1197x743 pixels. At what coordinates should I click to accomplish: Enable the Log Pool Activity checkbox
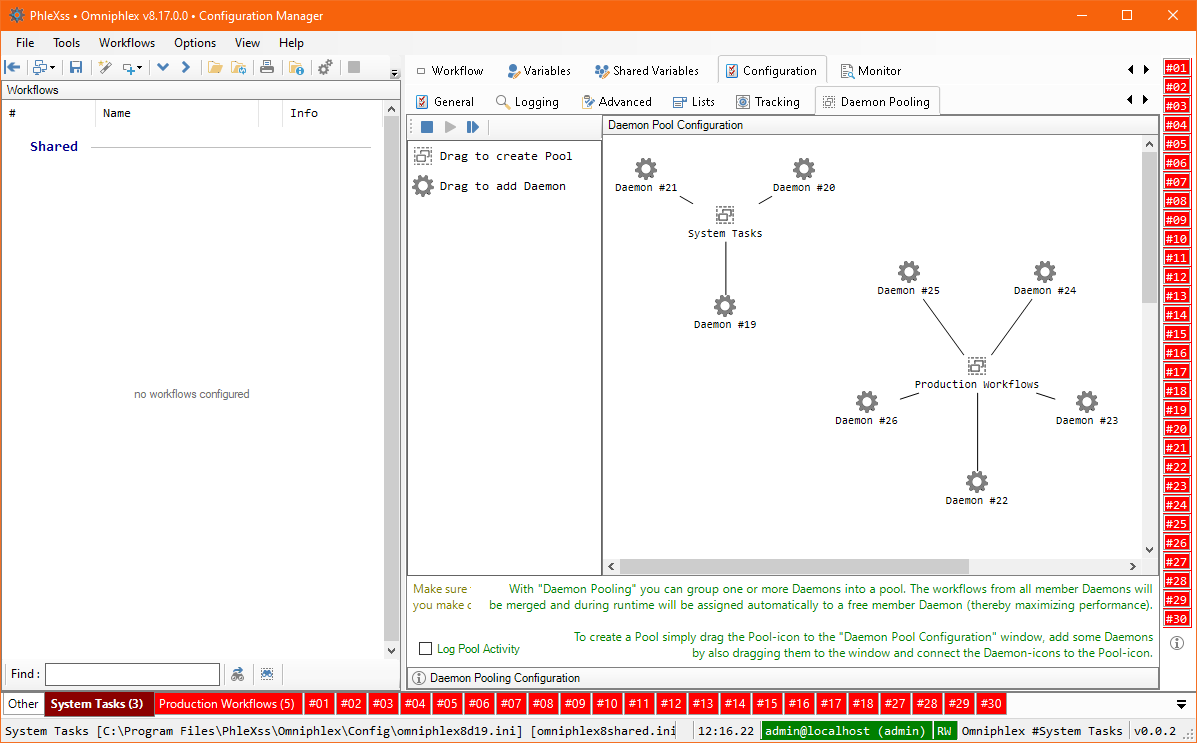[x=426, y=648]
